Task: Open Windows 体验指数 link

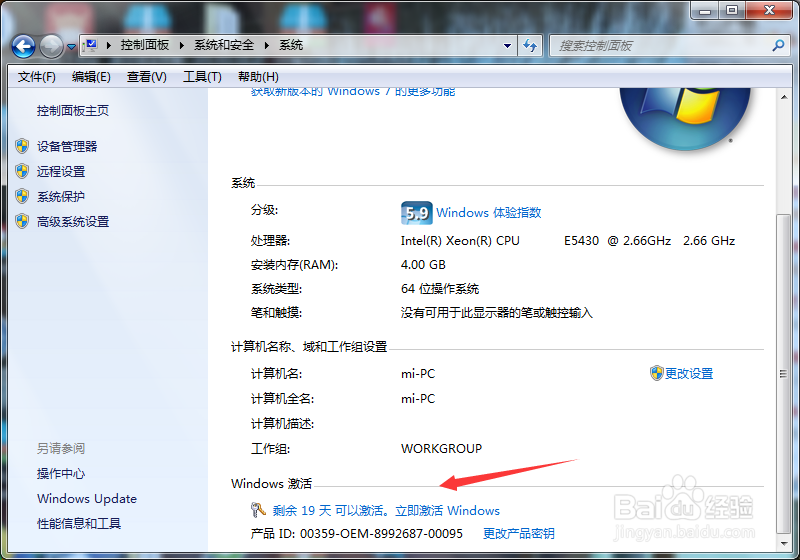Action: click(488, 213)
